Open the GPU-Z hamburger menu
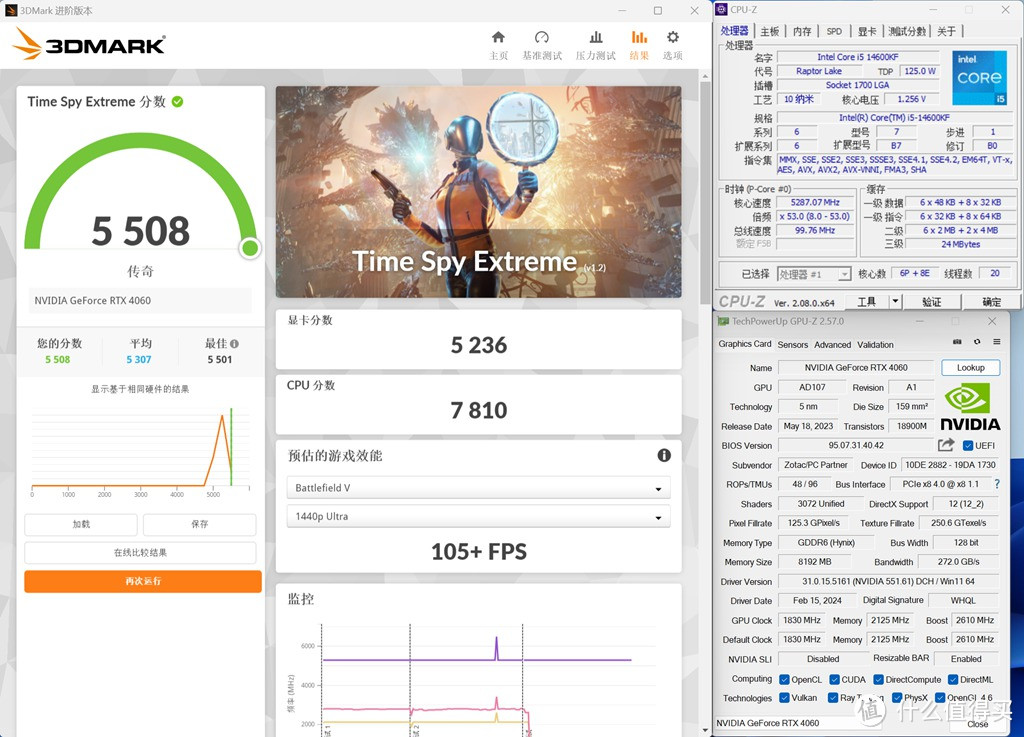Viewport: 1024px width, 737px height. tap(997, 341)
